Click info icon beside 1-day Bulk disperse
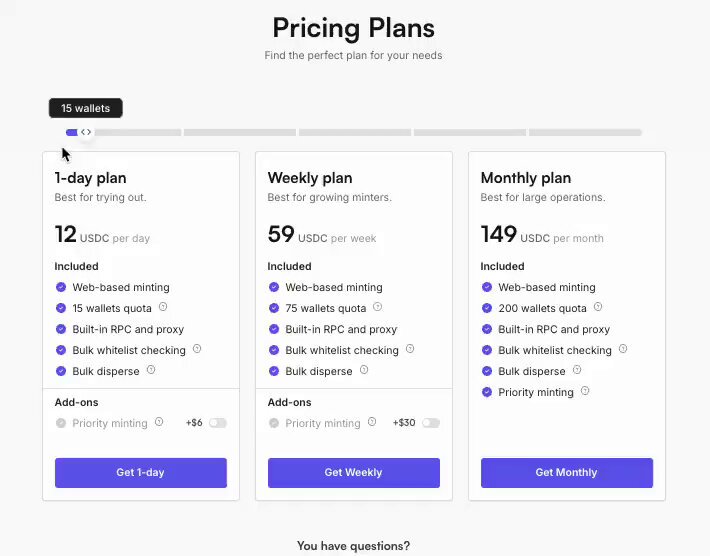Viewport: 710px width, 556px height. pos(151,370)
